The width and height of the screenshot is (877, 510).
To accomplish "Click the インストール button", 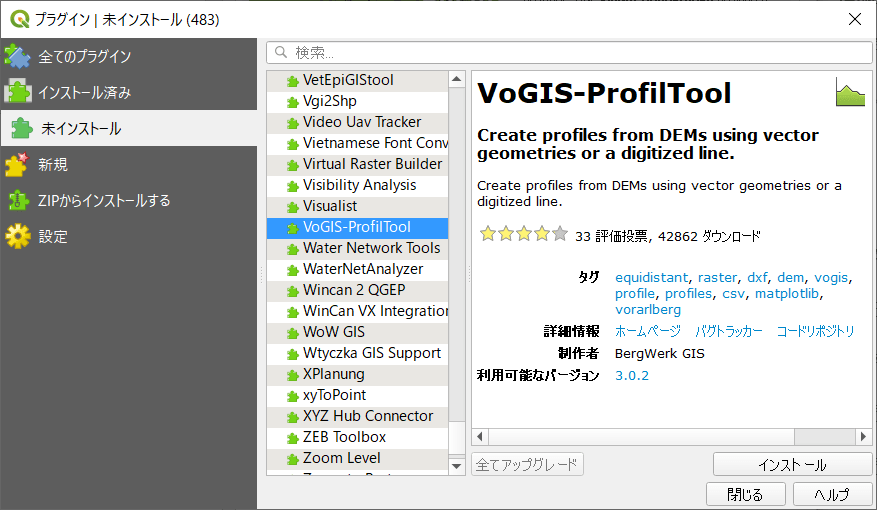I will click(793, 465).
